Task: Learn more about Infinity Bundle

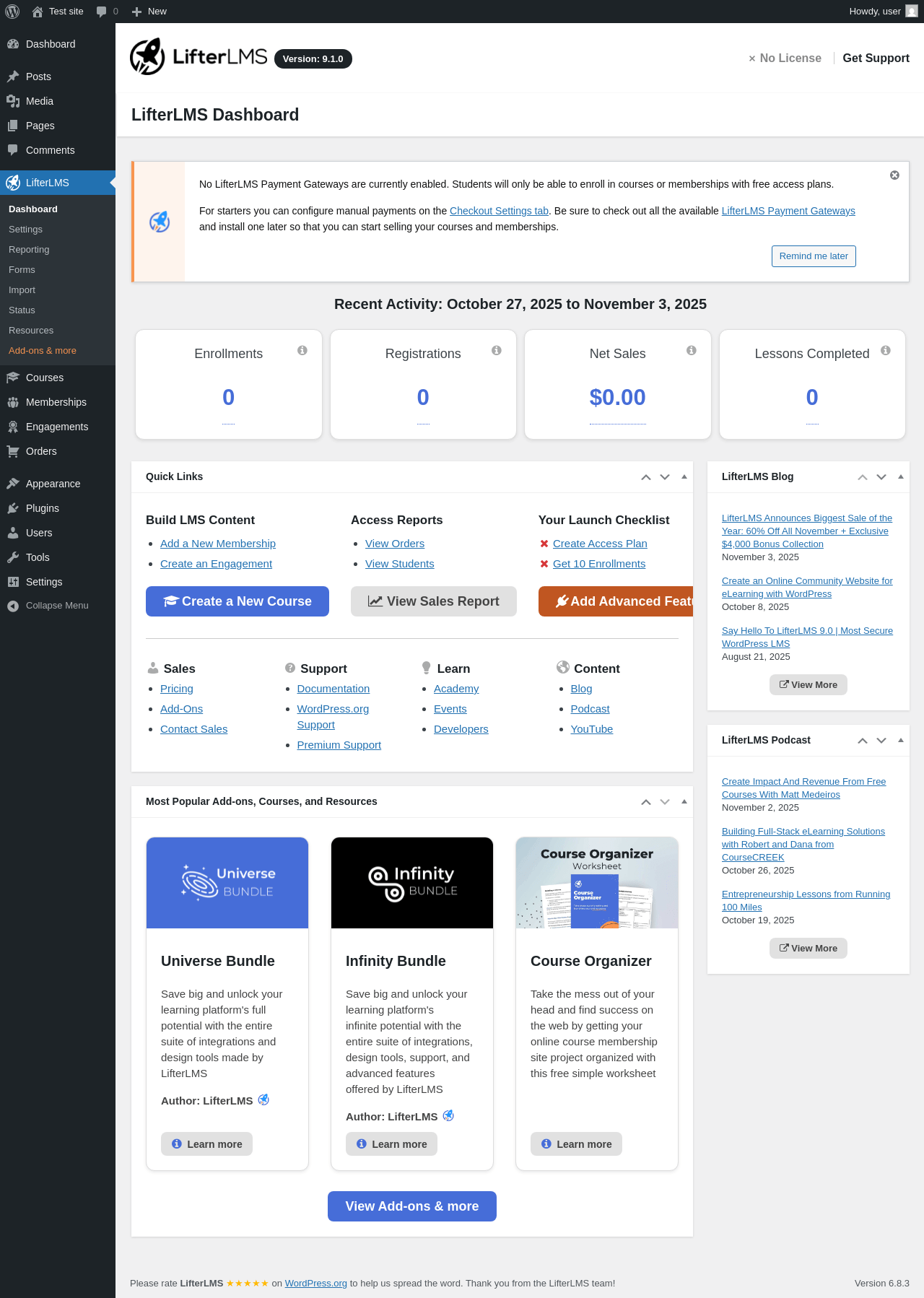Action: pos(391,1144)
